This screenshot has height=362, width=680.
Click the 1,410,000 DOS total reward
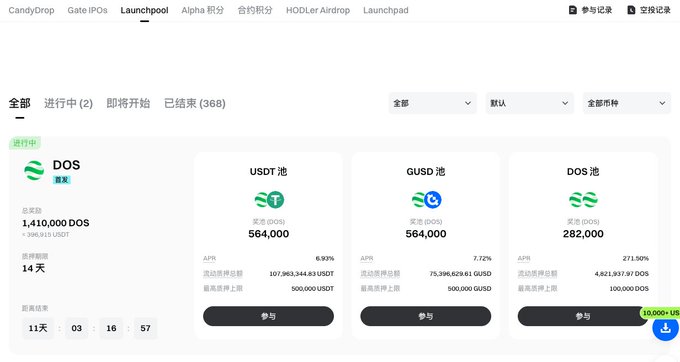click(56, 223)
